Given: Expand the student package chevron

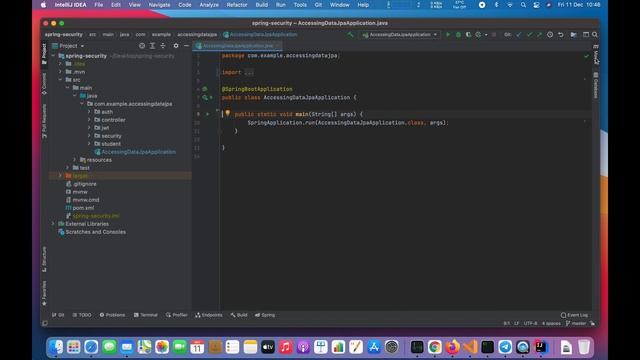Looking at the screenshot, I should click(x=89, y=144).
